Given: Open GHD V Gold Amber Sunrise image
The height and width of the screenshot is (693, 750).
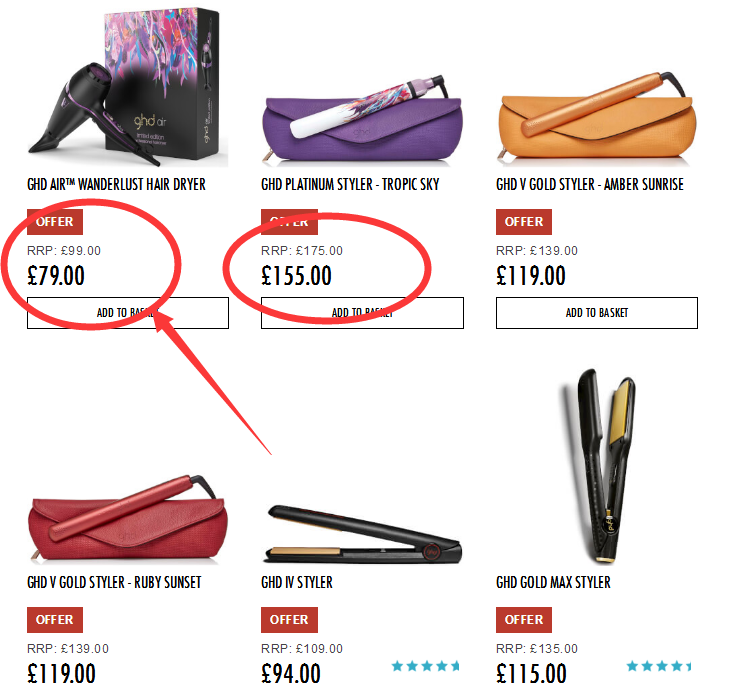Looking at the screenshot, I should coord(596,117).
